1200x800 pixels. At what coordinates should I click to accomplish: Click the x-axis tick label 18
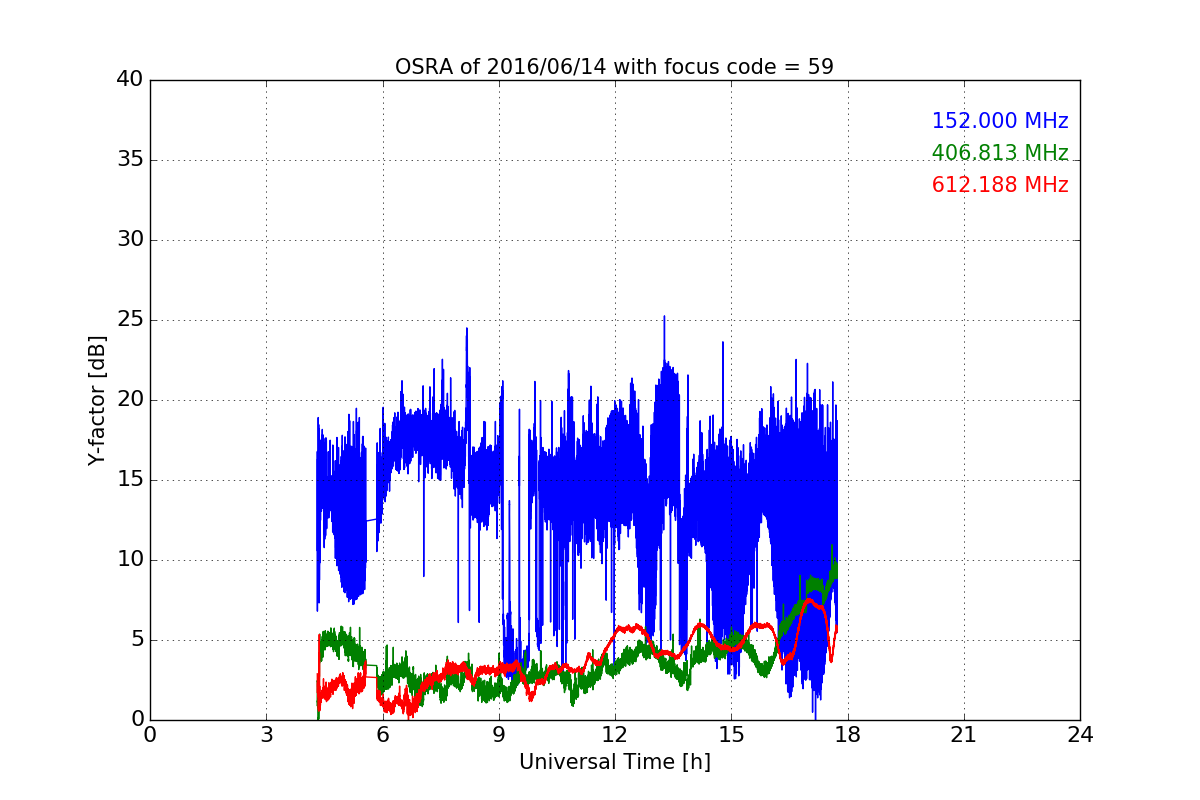coord(847,735)
